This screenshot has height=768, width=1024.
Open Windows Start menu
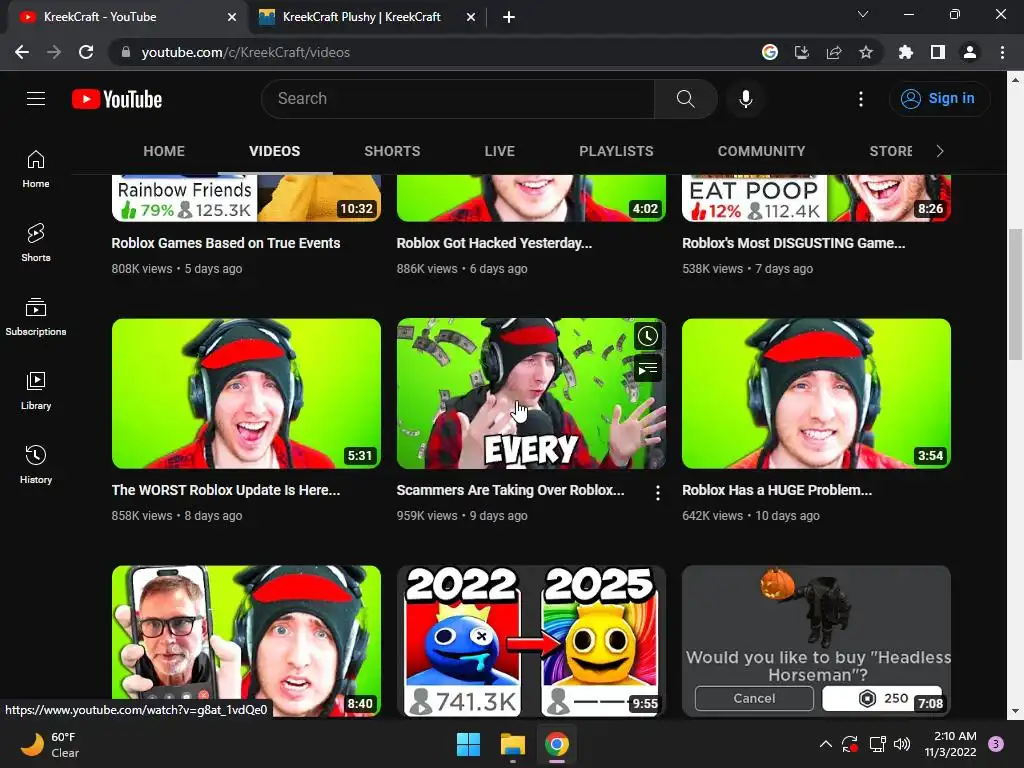[x=468, y=744]
